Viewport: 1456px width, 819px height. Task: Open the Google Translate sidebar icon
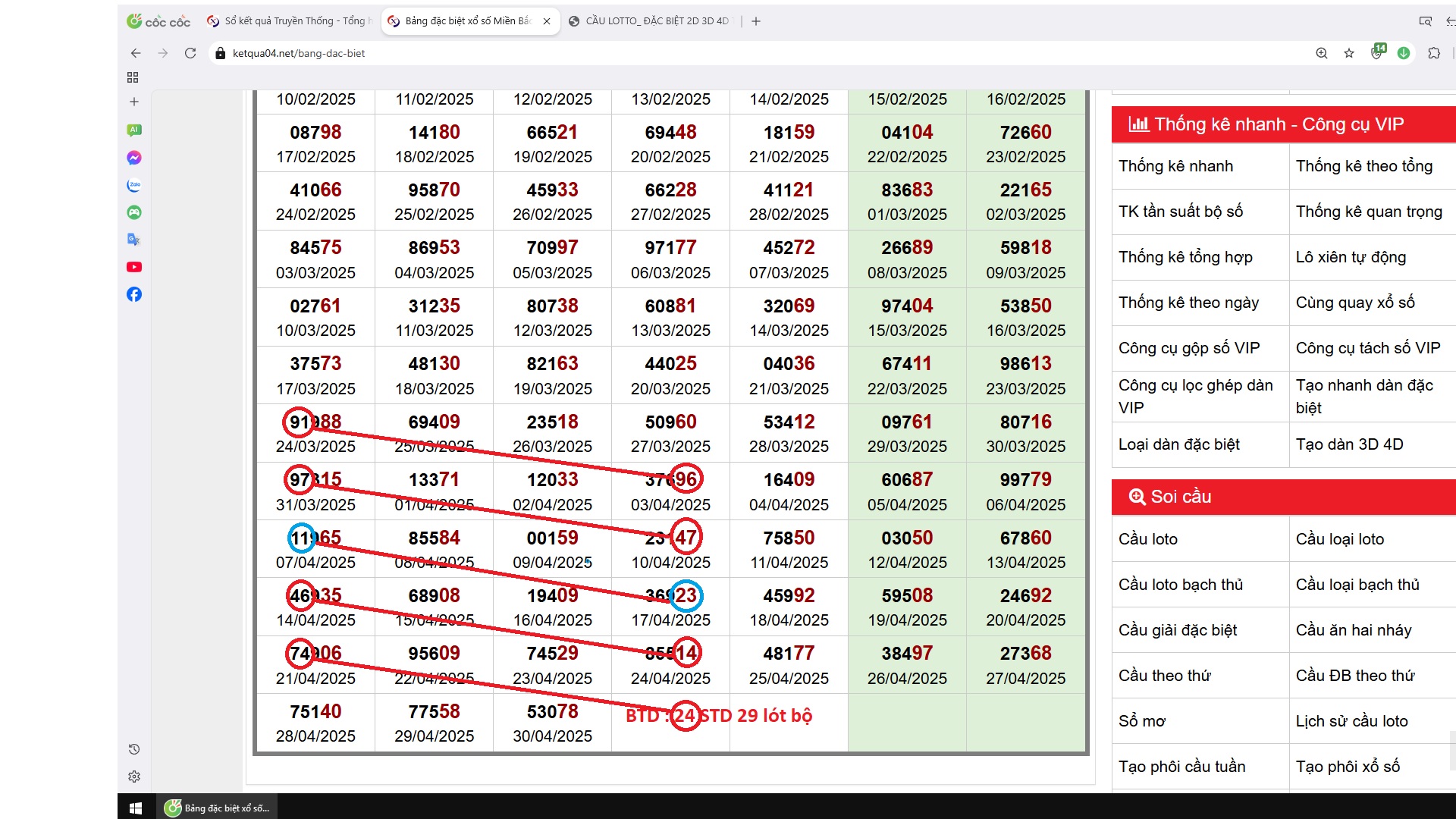[x=134, y=240]
